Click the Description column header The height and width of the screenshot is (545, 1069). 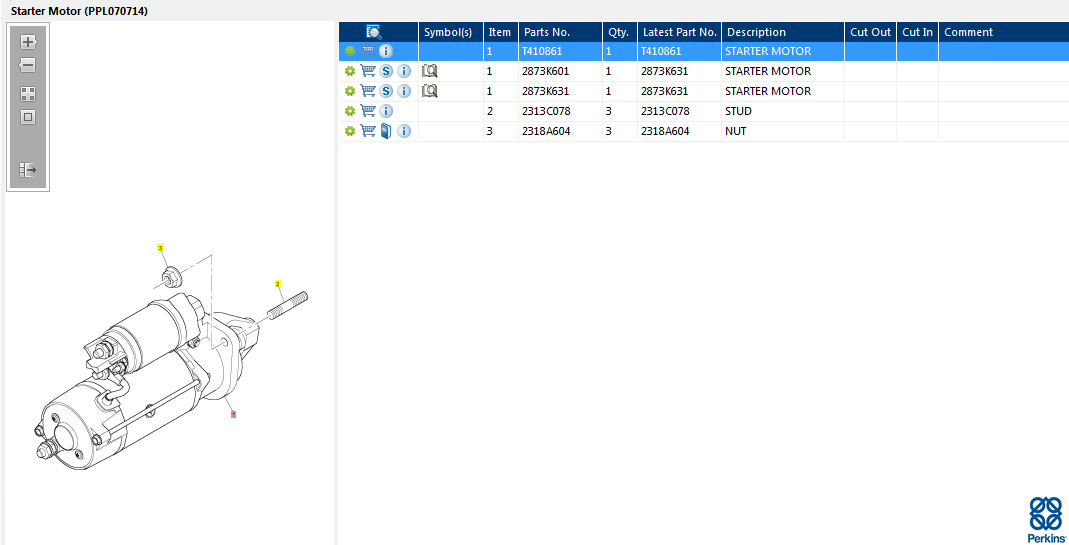(x=783, y=32)
